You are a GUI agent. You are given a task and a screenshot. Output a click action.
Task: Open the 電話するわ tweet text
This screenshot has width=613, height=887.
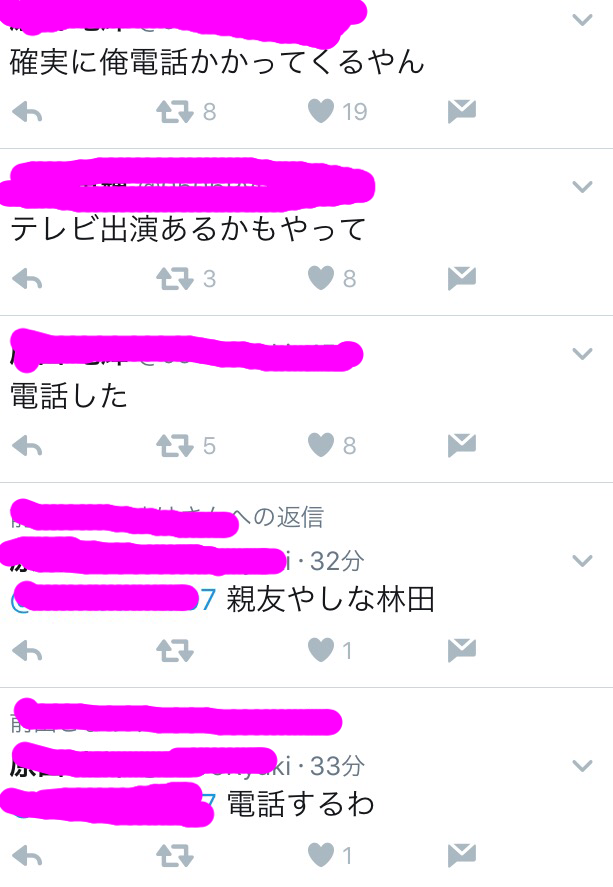point(300,804)
